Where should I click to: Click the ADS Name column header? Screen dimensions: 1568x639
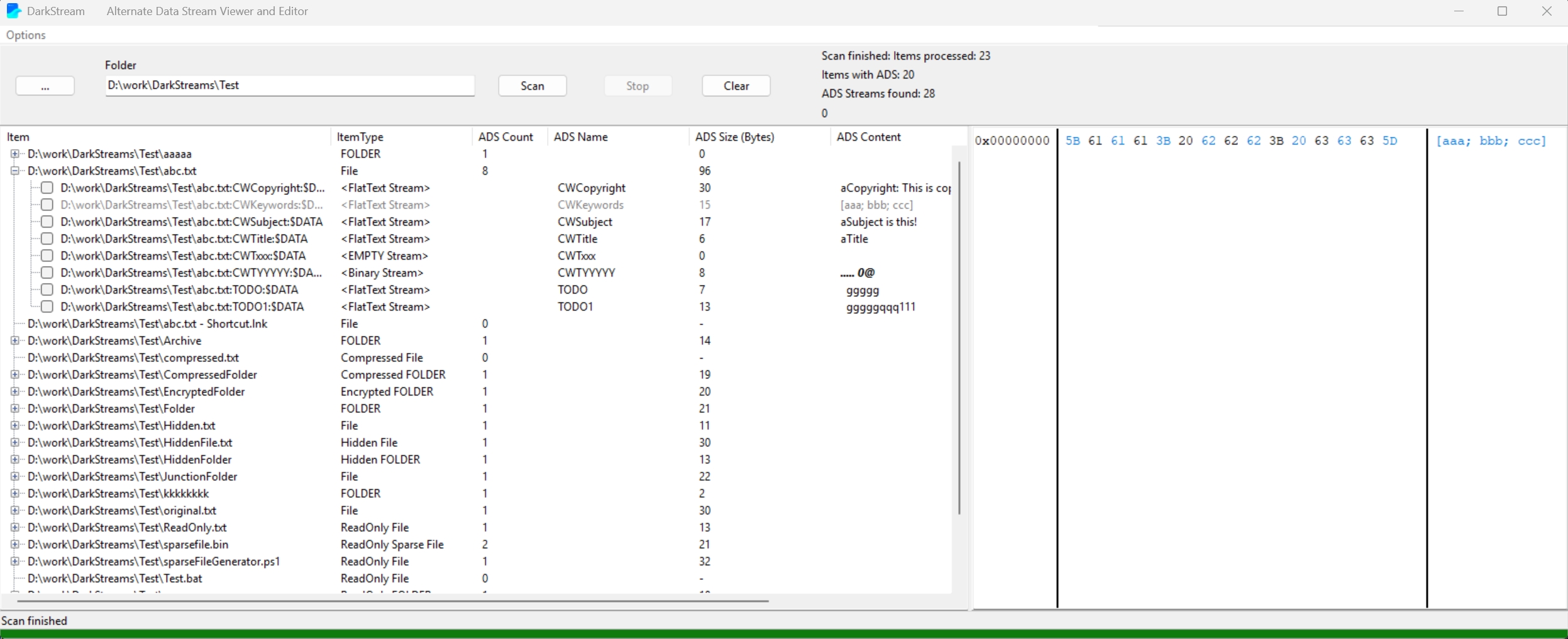pyautogui.click(x=580, y=137)
